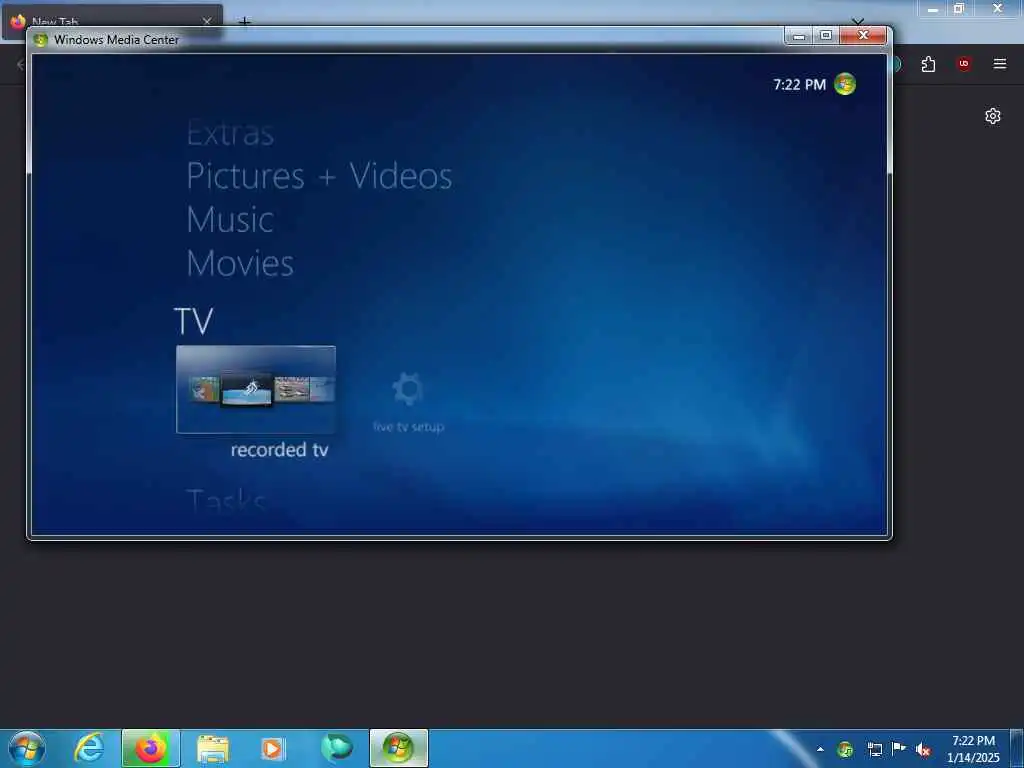Switch to Firefox on the taskbar
This screenshot has width=1024, height=768.
coord(151,748)
